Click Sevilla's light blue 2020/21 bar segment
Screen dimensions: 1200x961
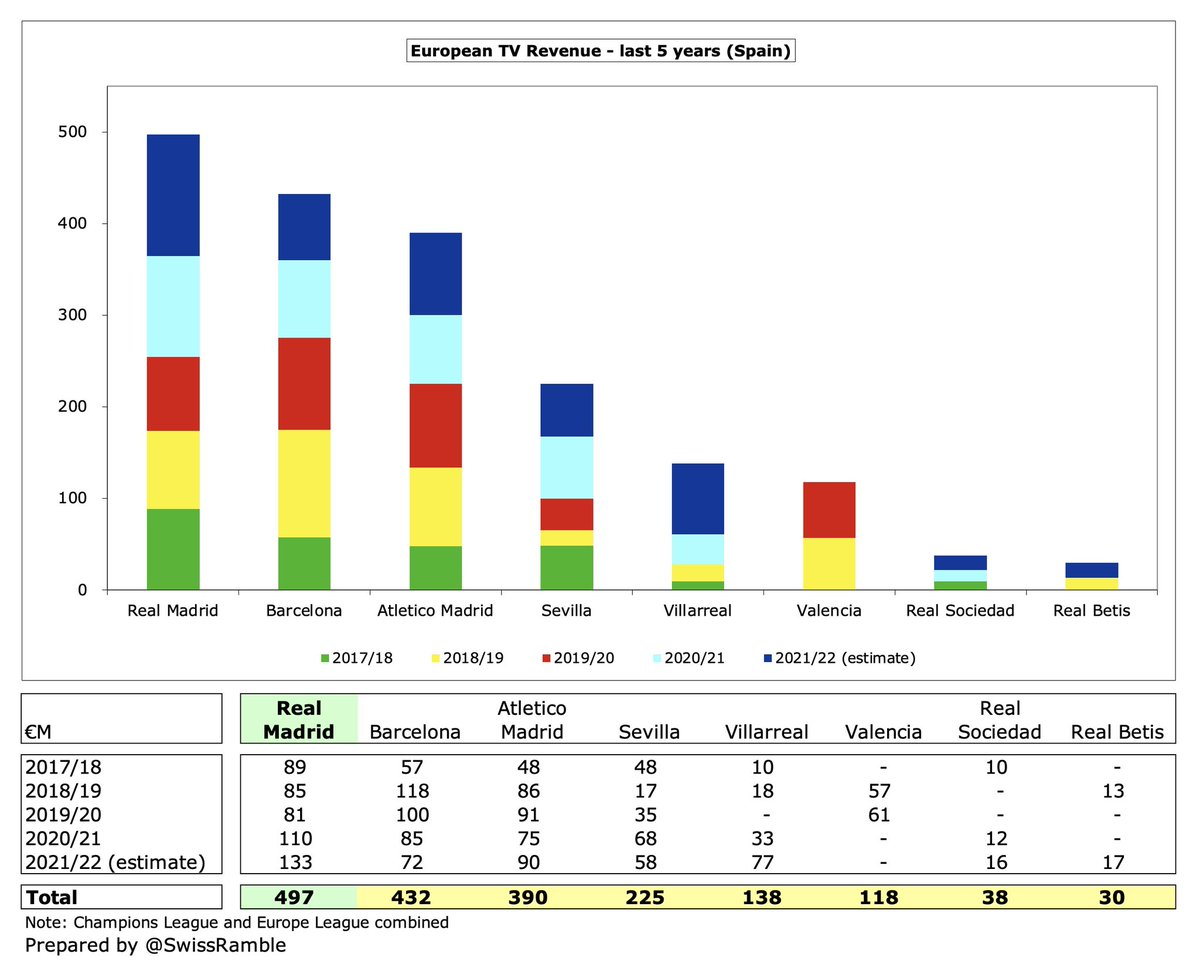click(566, 468)
